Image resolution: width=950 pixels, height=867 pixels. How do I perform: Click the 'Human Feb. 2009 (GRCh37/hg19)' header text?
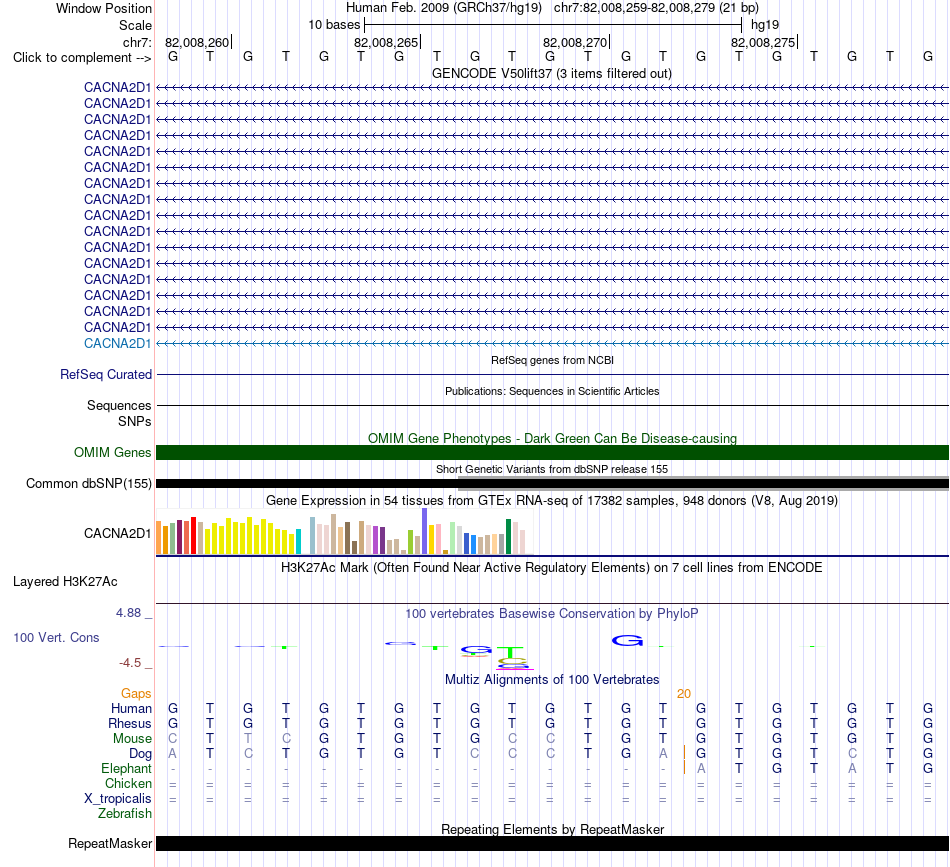(x=443, y=8)
